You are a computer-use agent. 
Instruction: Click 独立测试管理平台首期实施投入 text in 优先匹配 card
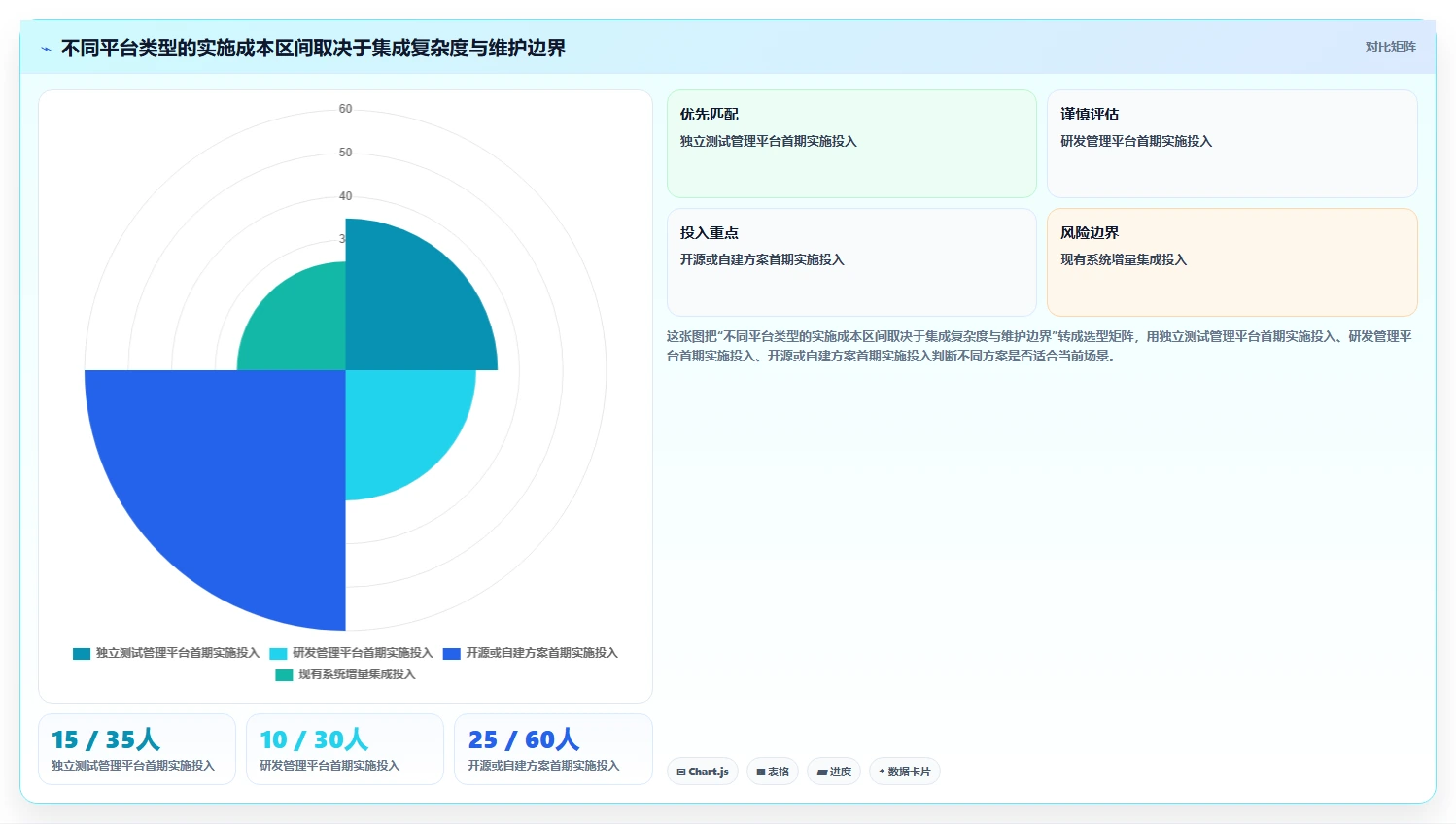pyautogui.click(x=768, y=142)
